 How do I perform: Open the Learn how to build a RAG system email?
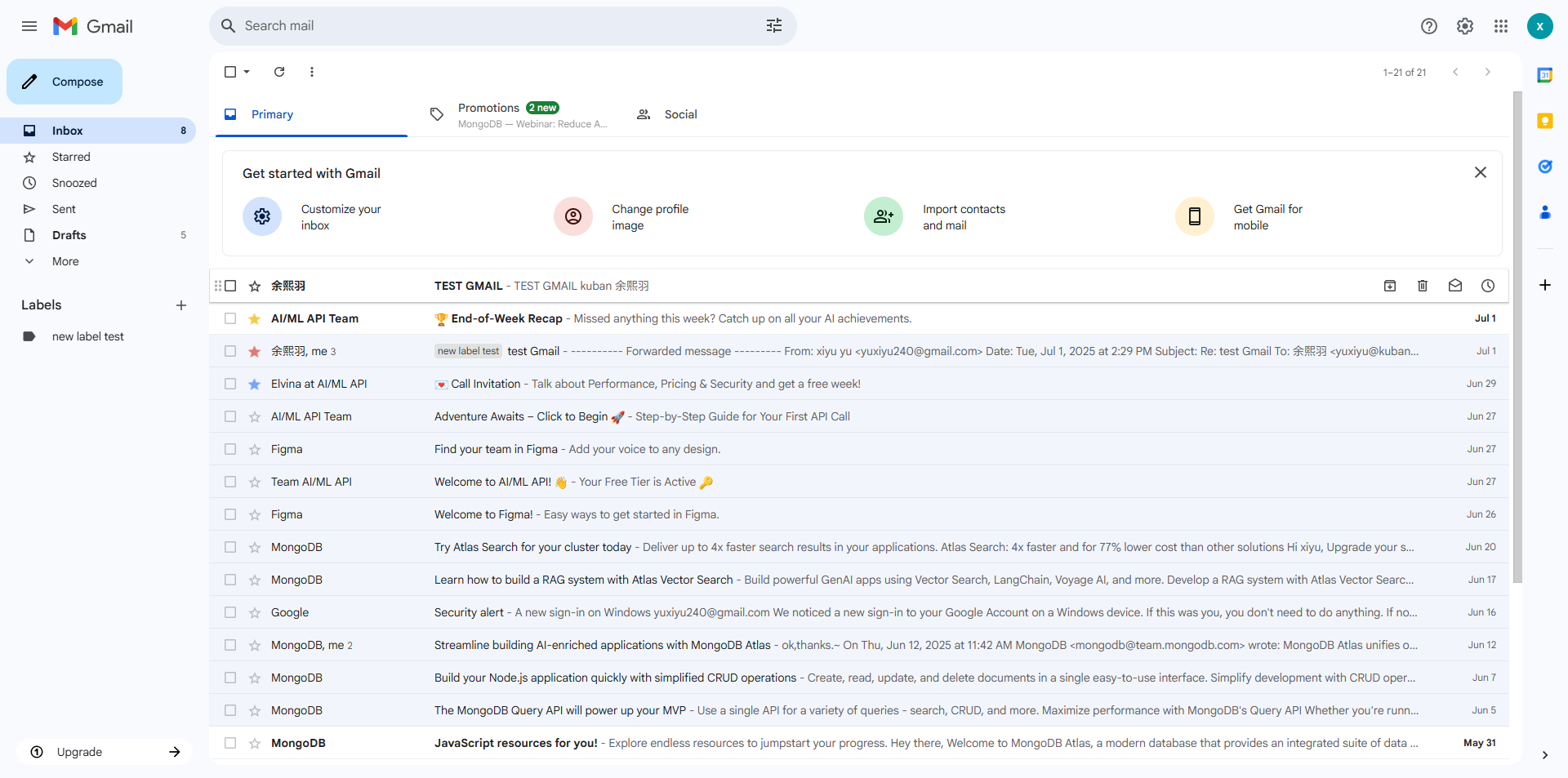coord(859,580)
